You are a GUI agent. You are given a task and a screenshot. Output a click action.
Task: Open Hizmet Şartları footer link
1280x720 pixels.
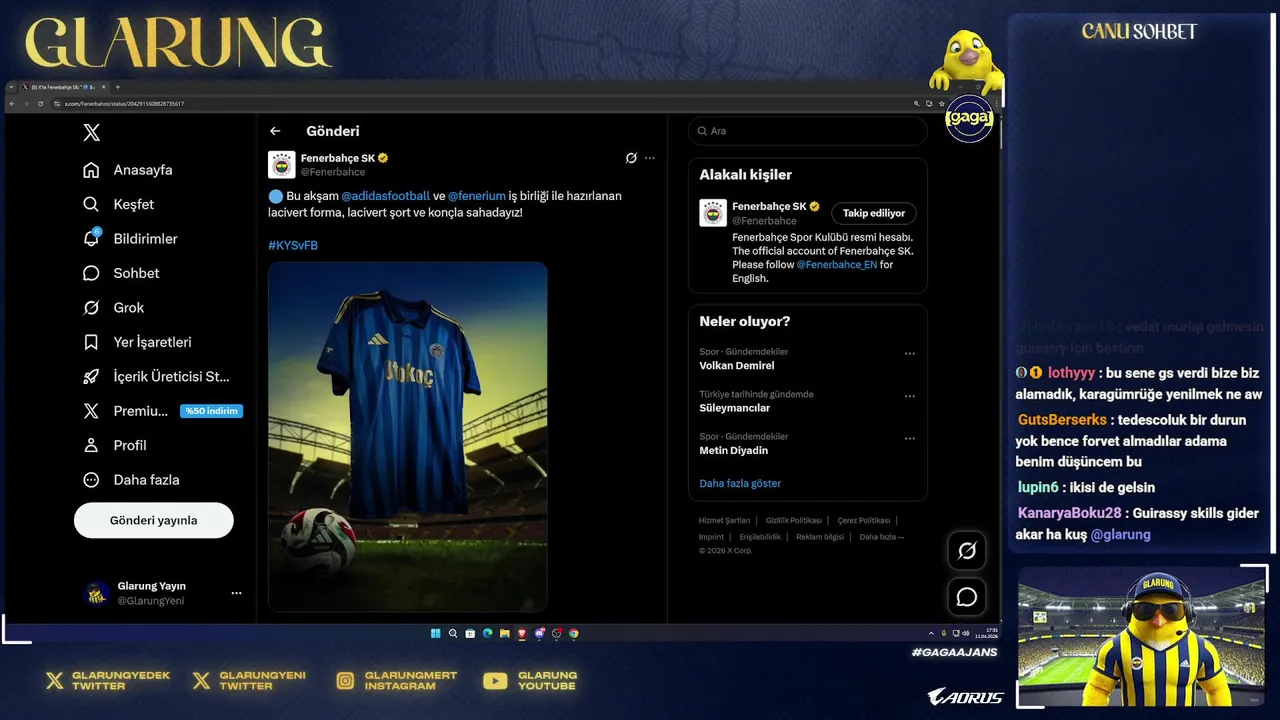point(724,521)
